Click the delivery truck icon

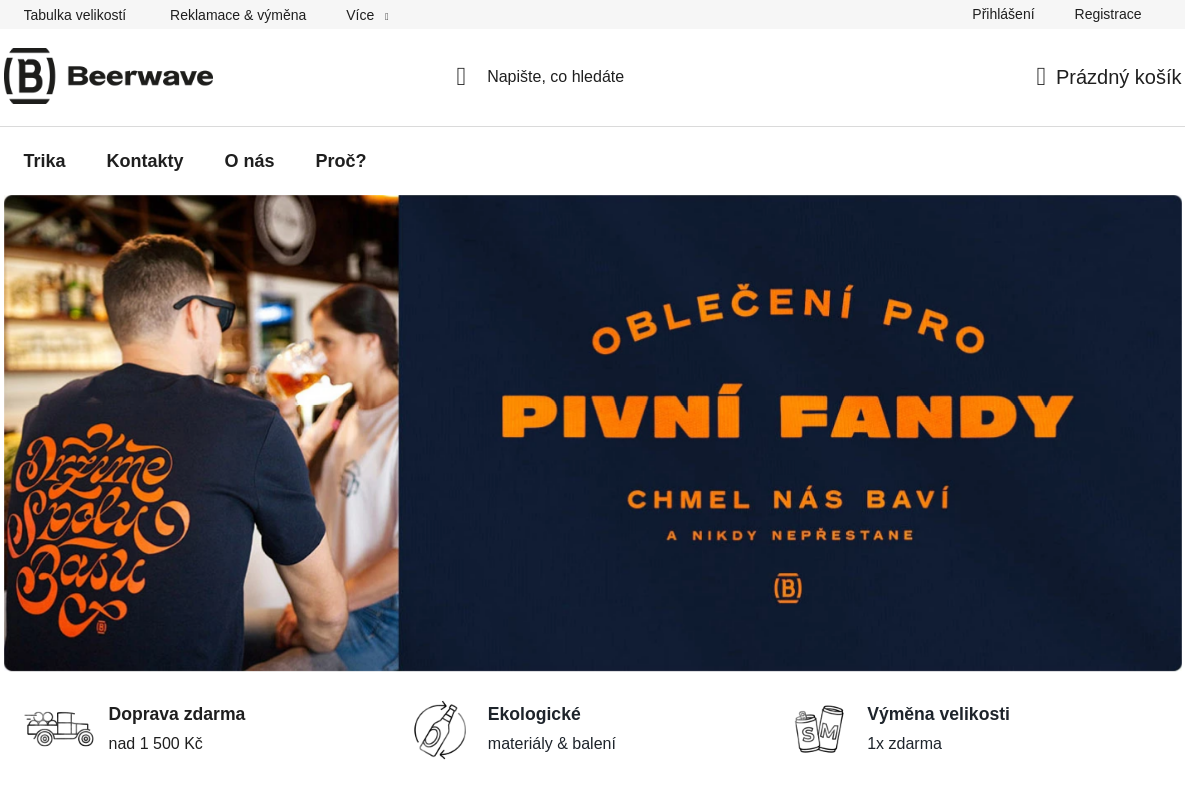click(x=59, y=729)
